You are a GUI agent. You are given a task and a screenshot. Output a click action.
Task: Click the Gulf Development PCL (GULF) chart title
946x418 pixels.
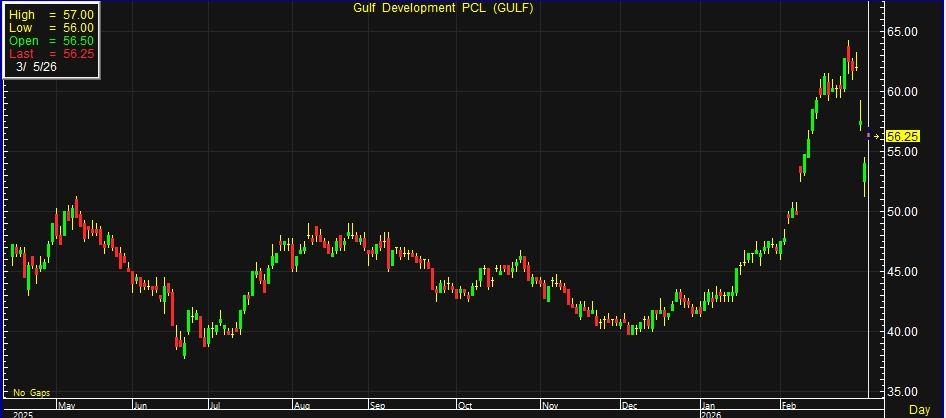[x=442, y=7]
